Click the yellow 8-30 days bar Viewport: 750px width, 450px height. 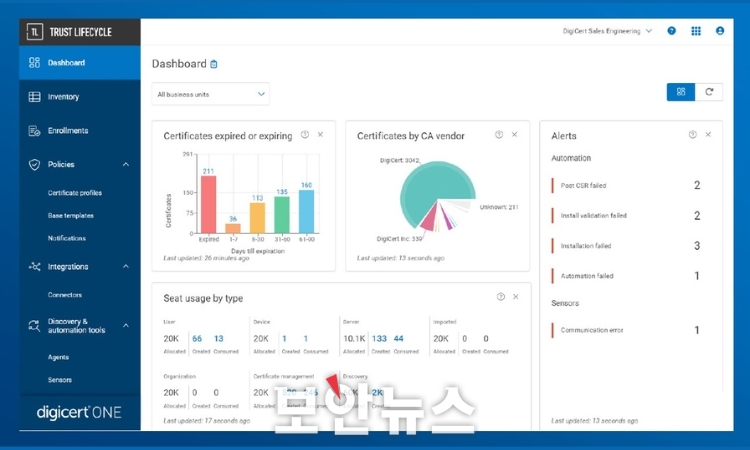point(257,218)
